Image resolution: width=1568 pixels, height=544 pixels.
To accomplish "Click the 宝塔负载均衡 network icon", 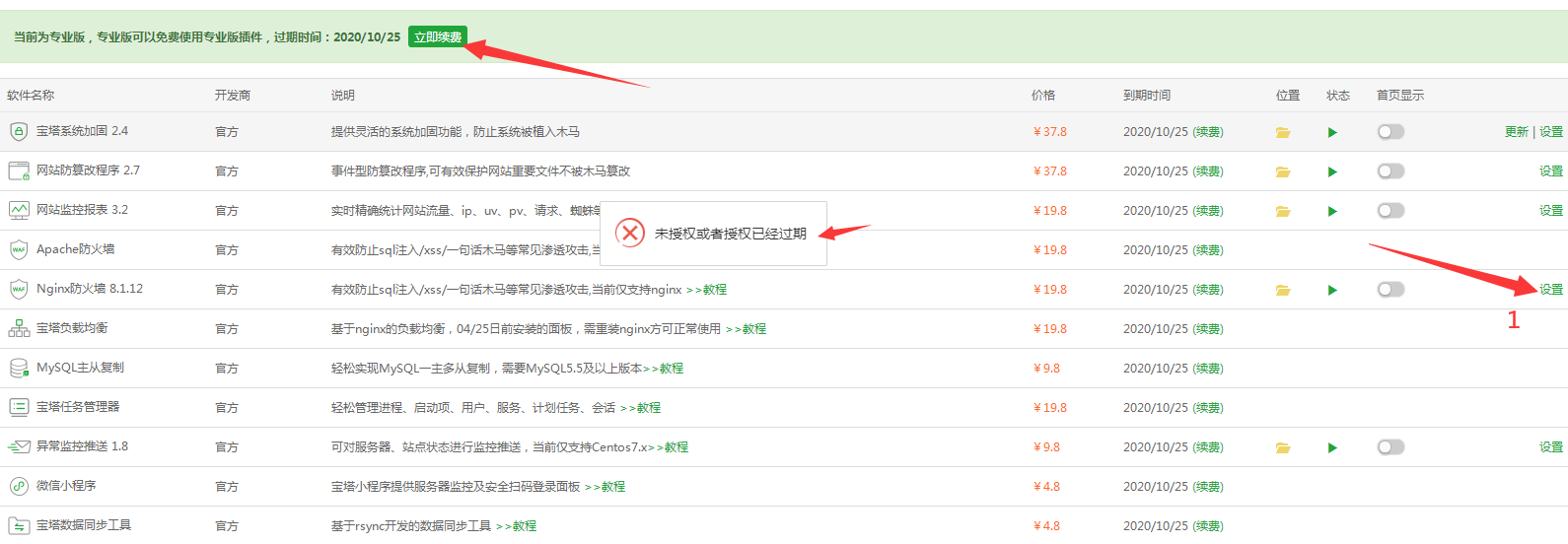I will [x=19, y=328].
